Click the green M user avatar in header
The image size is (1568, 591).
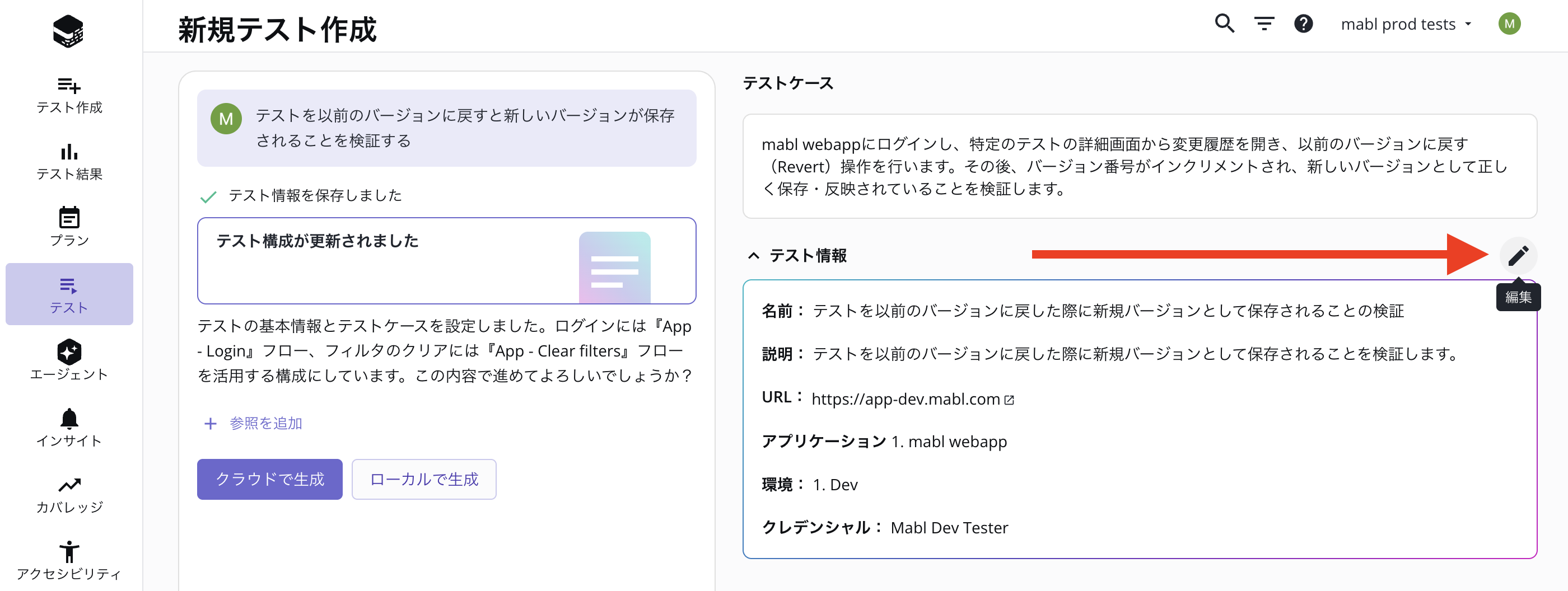click(x=1509, y=24)
